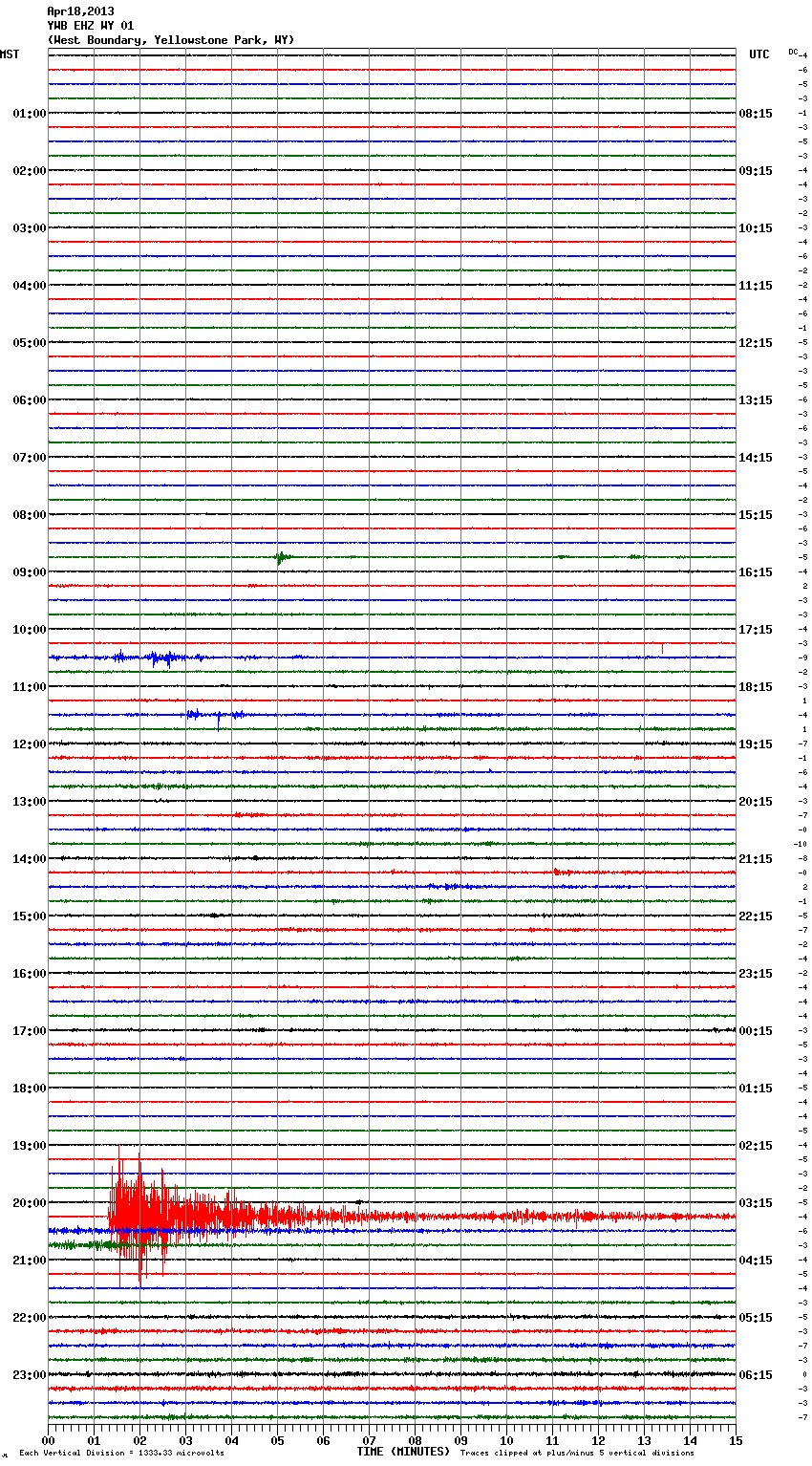Screen dimensions: 812x1466
Task: Select the 07:00 MST hour label
Action: coord(30,458)
